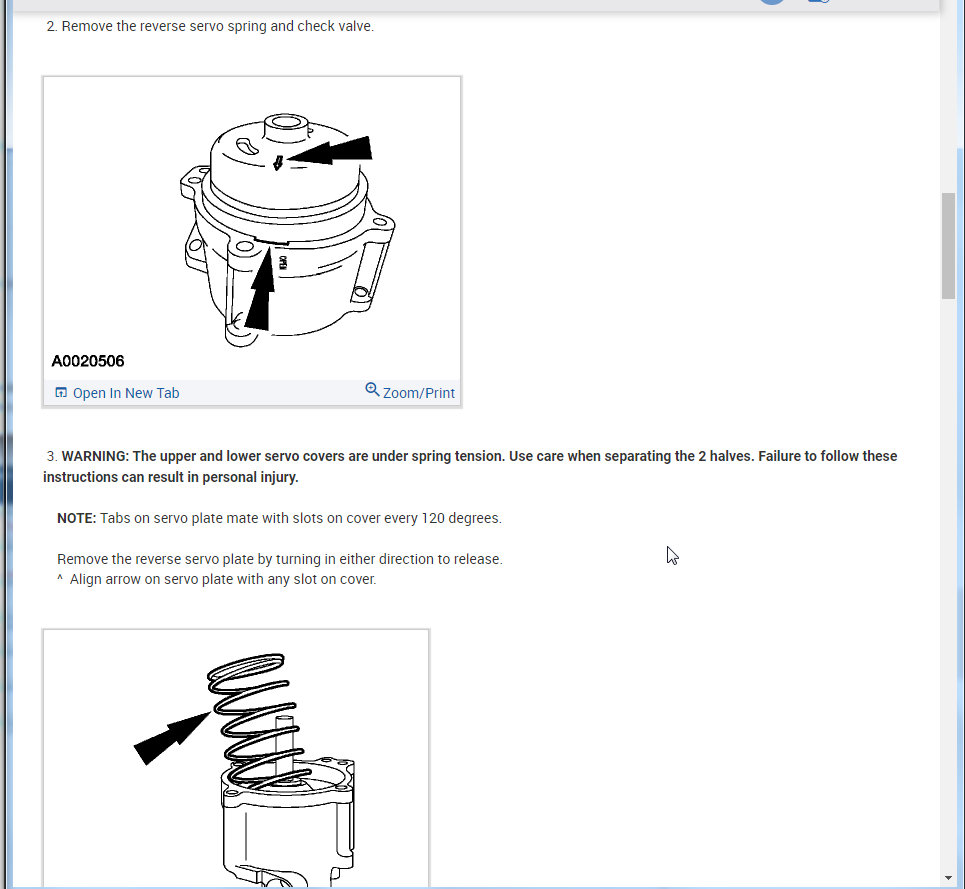
Task: Click 'Remove the reverse servo plate by turning' line
Action: [x=280, y=559]
